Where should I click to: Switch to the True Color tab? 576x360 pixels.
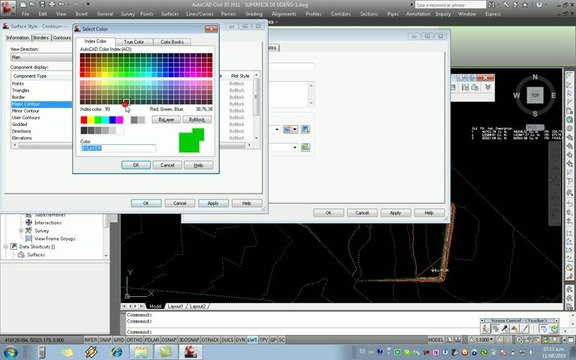(x=134, y=42)
